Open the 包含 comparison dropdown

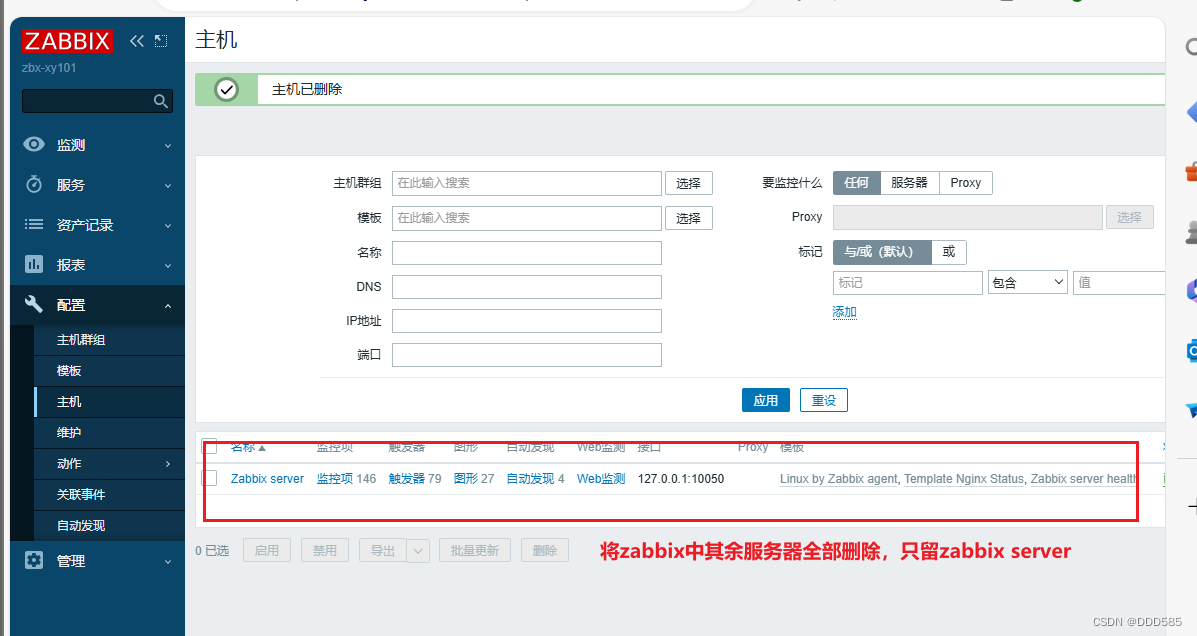1027,283
